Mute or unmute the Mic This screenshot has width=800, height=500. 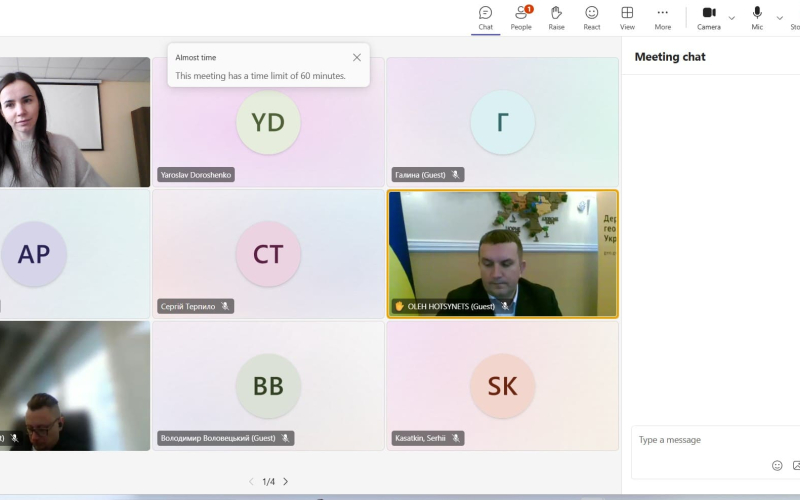[757, 17]
